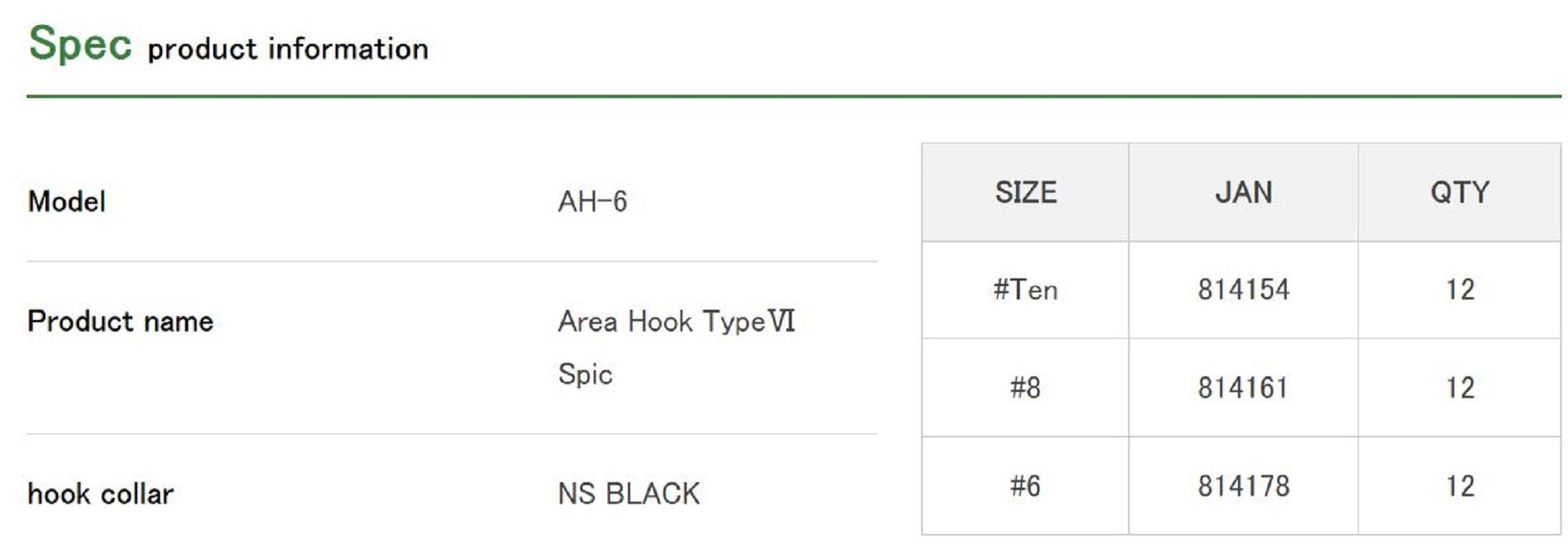Screen dimensions: 1568x548
Task: Click the Area Hook Type VI text
Action: point(676,321)
